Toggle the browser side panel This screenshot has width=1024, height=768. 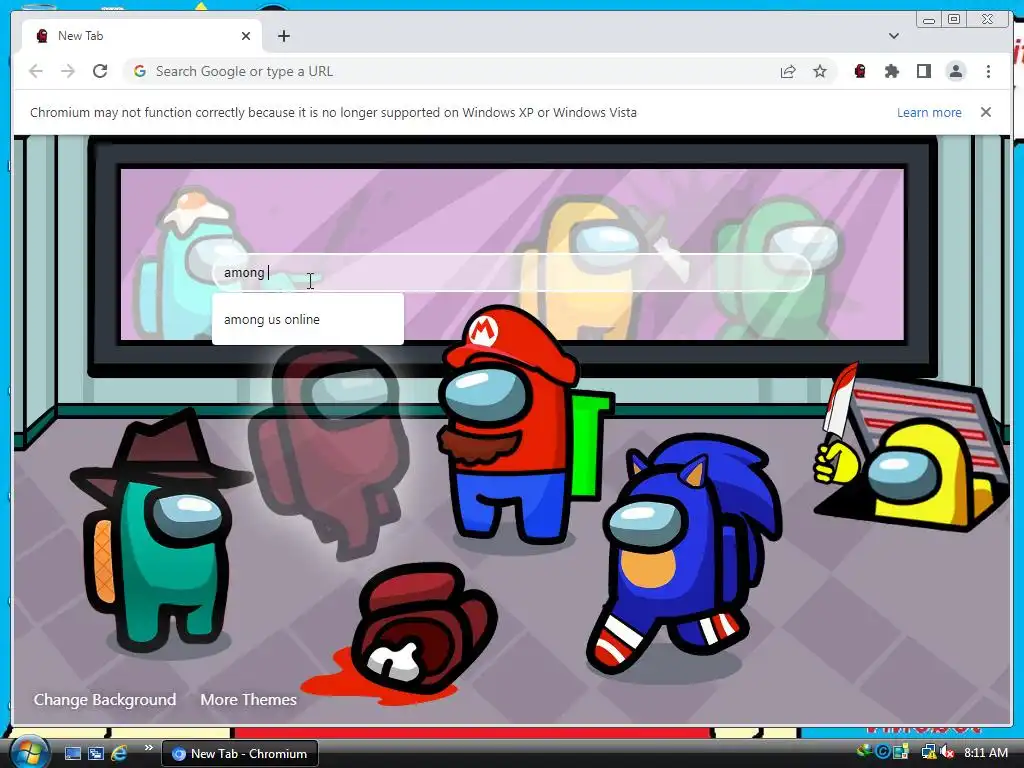pos(923,71)
